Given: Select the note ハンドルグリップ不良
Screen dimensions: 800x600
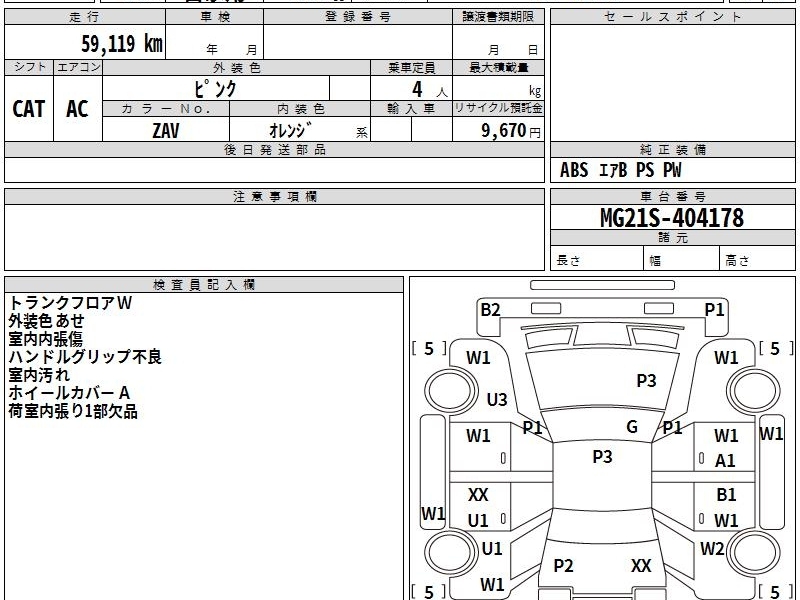Looking at the screenshot, I should (x=85, y=357).
